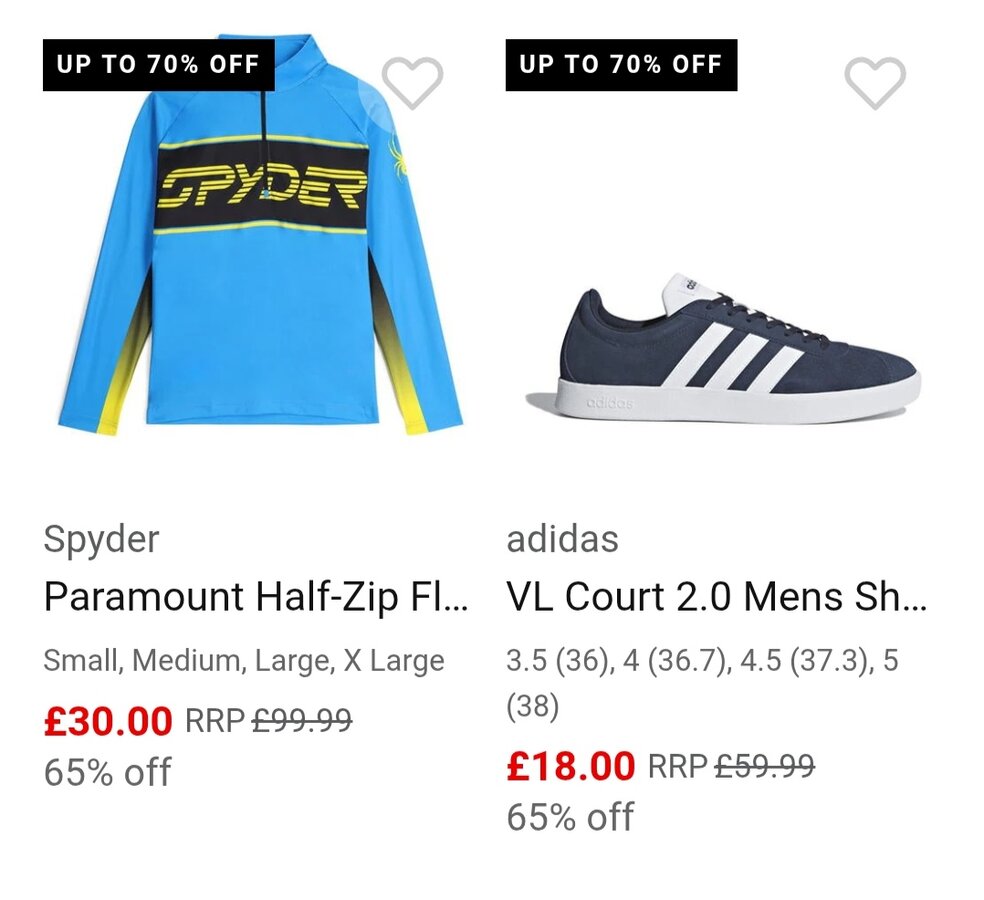Click the 65% off label under Spyder
Image resolution: width=984 pixels, height=900 pixels.
click(x=108, y=772)
